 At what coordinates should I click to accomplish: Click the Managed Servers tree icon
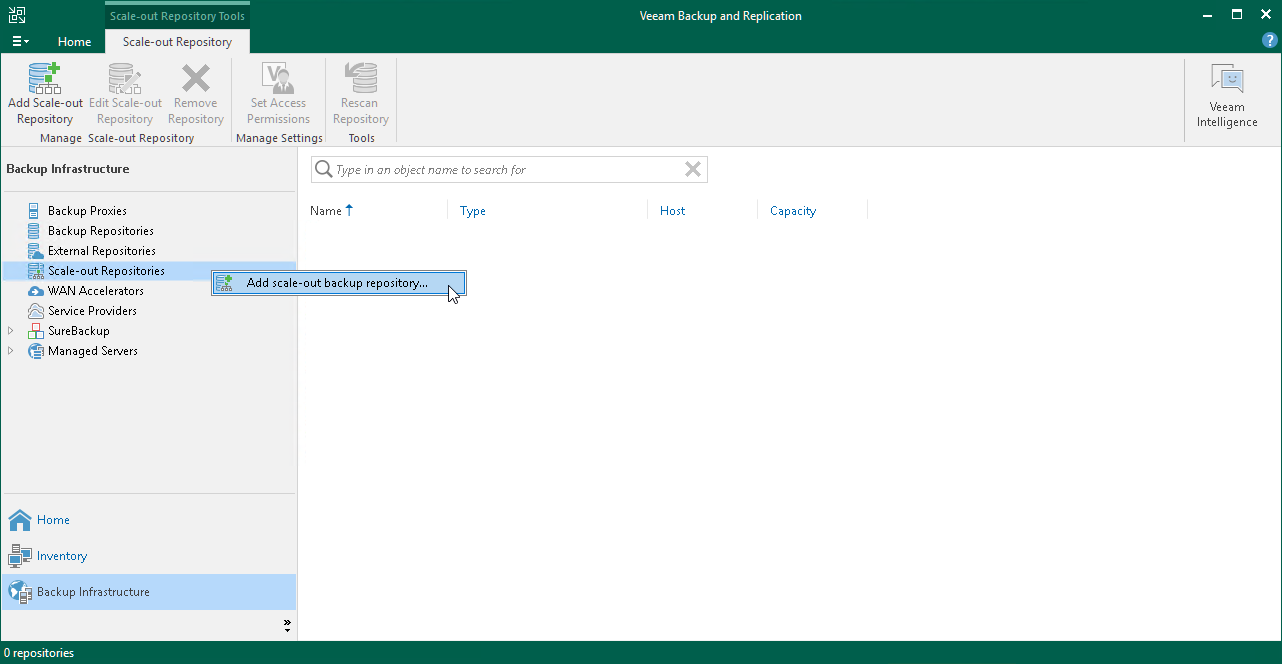(x=36, y=351)
